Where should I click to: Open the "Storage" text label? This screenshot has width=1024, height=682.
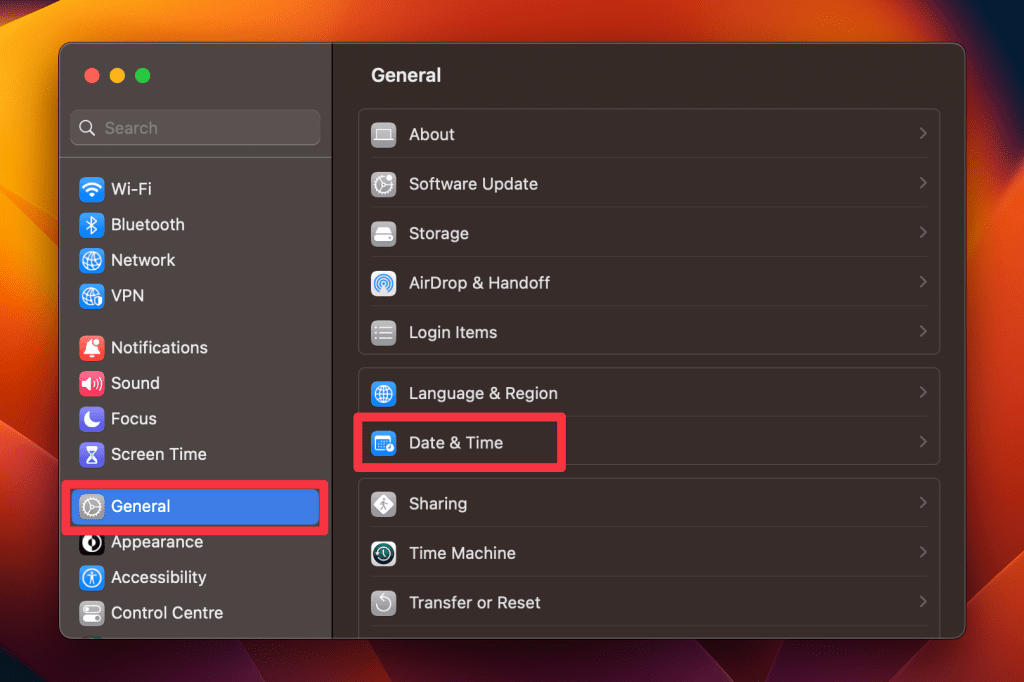[x=439, y=234]
